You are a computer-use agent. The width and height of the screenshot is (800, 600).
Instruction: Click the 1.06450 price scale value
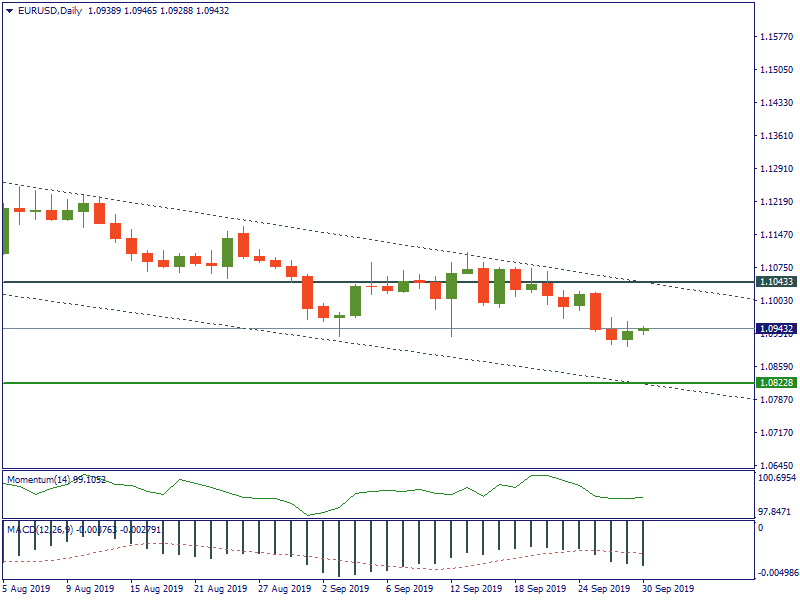776,466
